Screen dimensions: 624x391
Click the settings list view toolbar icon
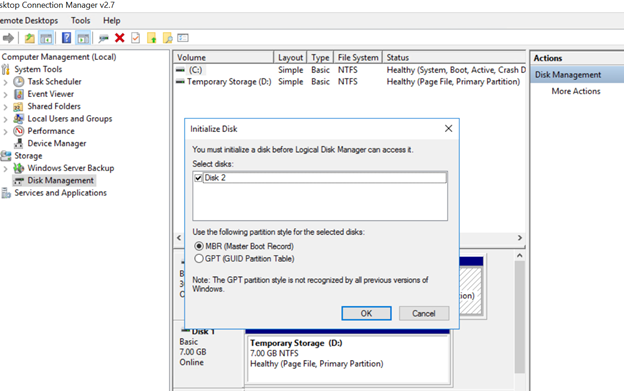point(183,38)
